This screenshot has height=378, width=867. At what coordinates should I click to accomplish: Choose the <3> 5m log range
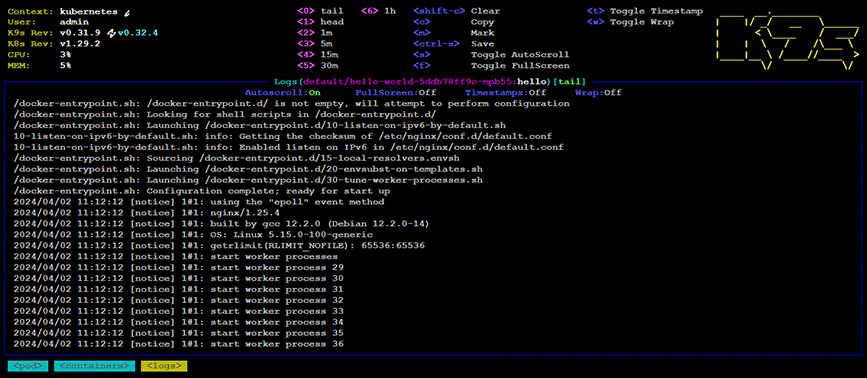[315, 44]
